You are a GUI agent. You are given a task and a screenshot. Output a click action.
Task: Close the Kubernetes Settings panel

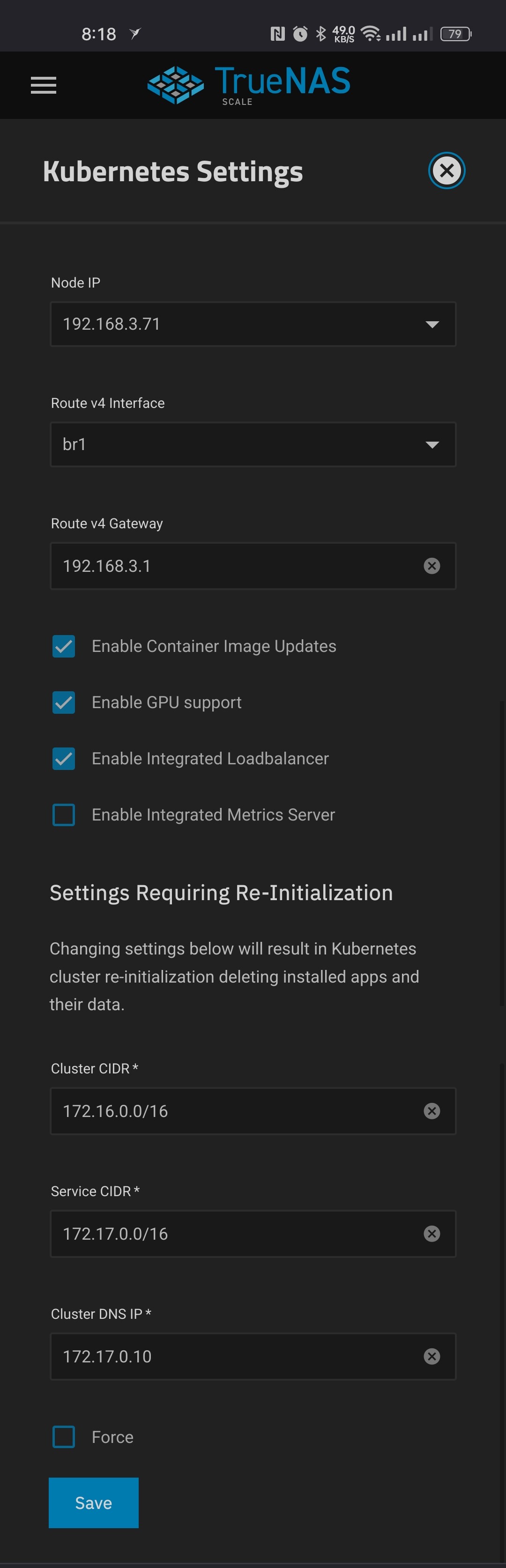pyautogui.click(x=446, y=170)
